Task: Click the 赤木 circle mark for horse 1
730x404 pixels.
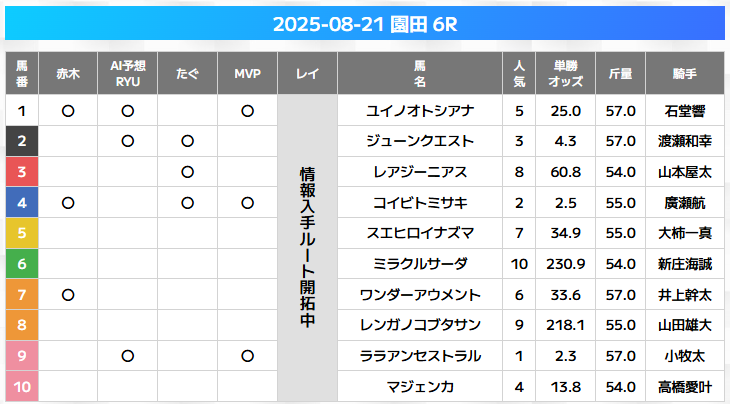Action: coord(68,111)
